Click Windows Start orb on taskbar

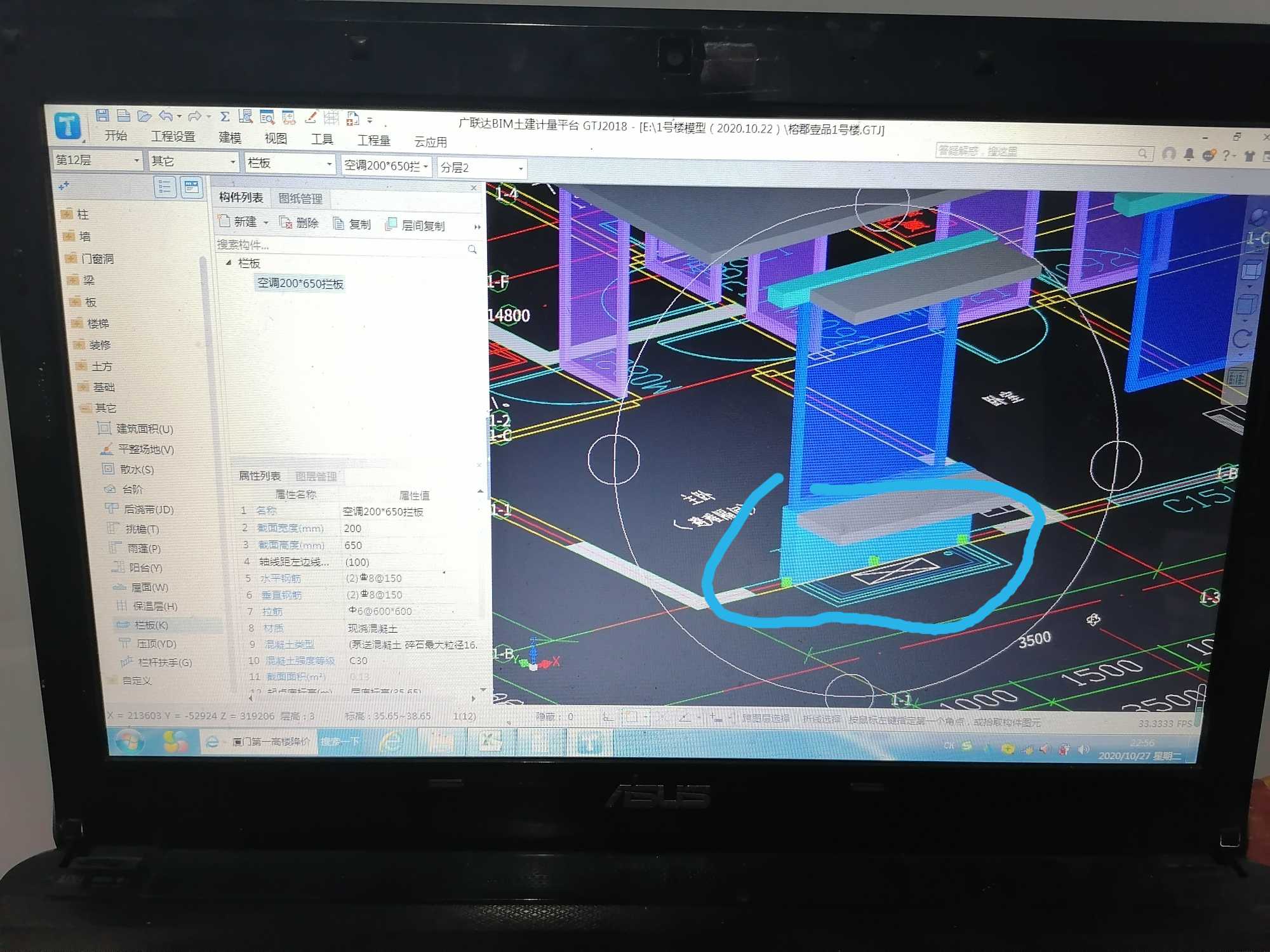[131, 741]
